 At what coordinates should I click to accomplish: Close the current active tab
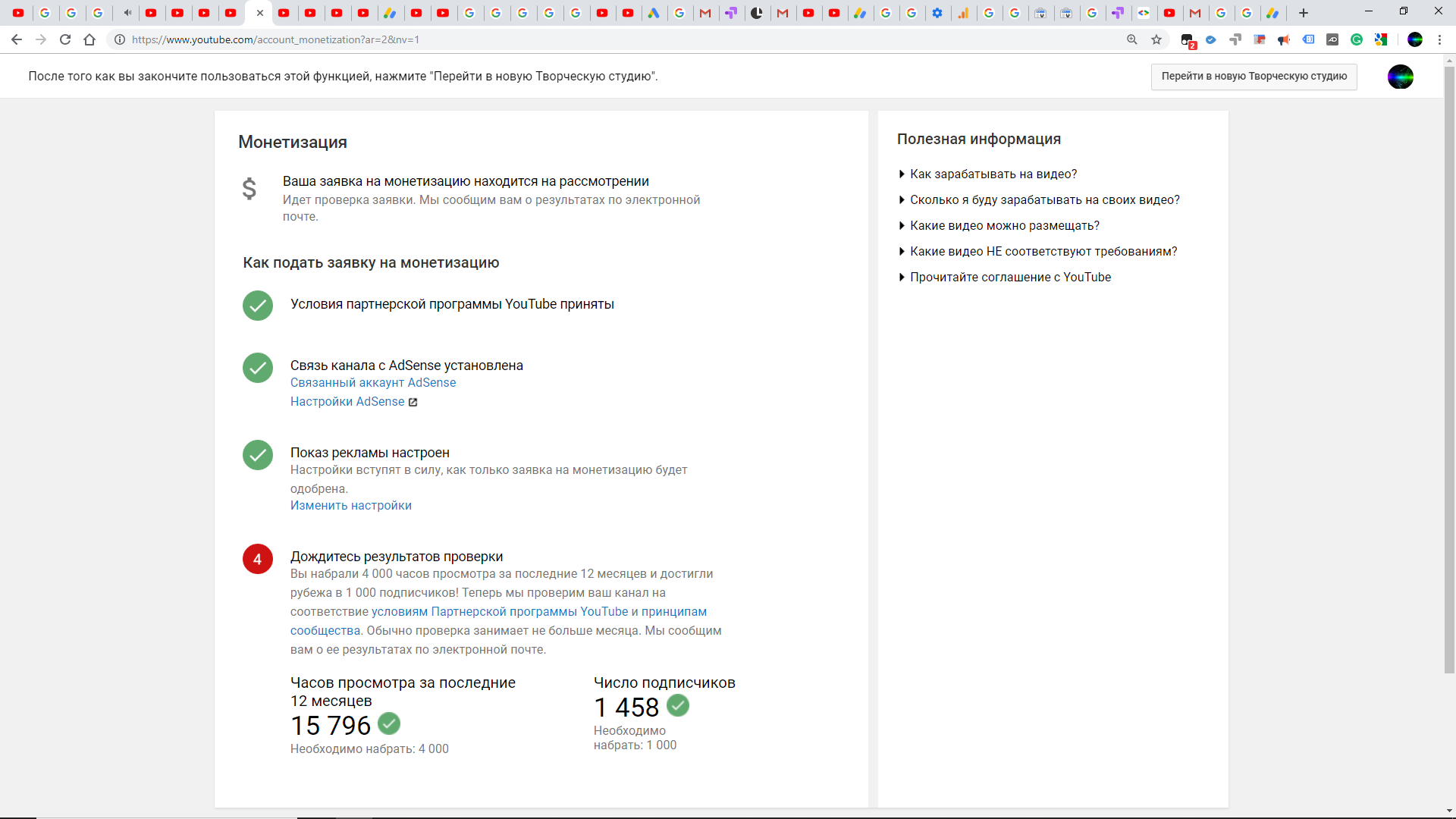click(260, 13)
